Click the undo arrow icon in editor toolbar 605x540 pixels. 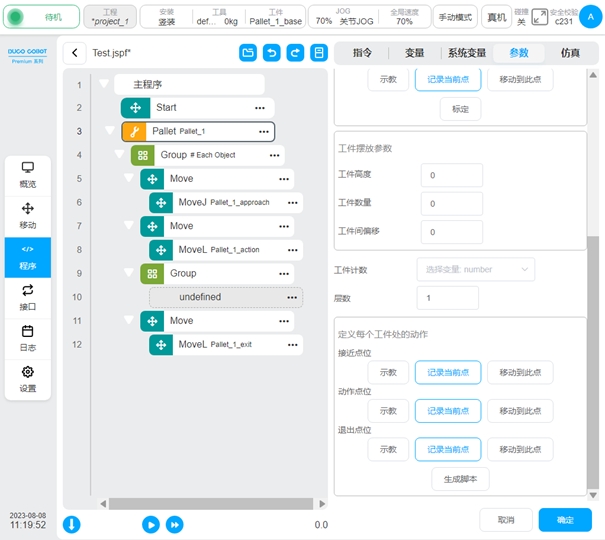272,53
